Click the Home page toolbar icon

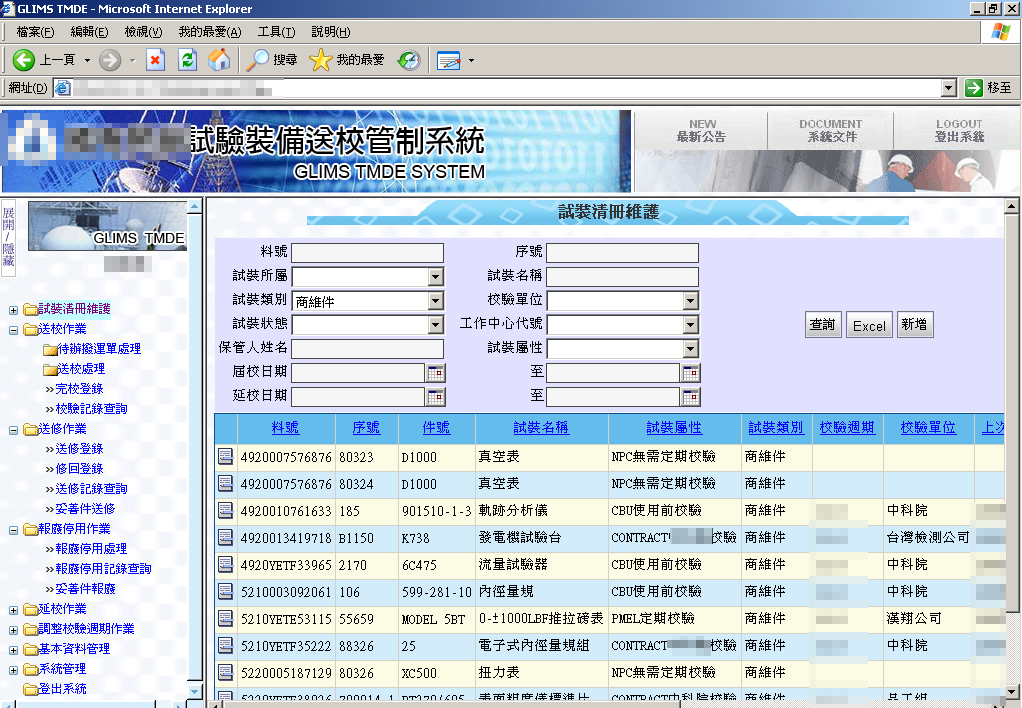click(218, 60)
